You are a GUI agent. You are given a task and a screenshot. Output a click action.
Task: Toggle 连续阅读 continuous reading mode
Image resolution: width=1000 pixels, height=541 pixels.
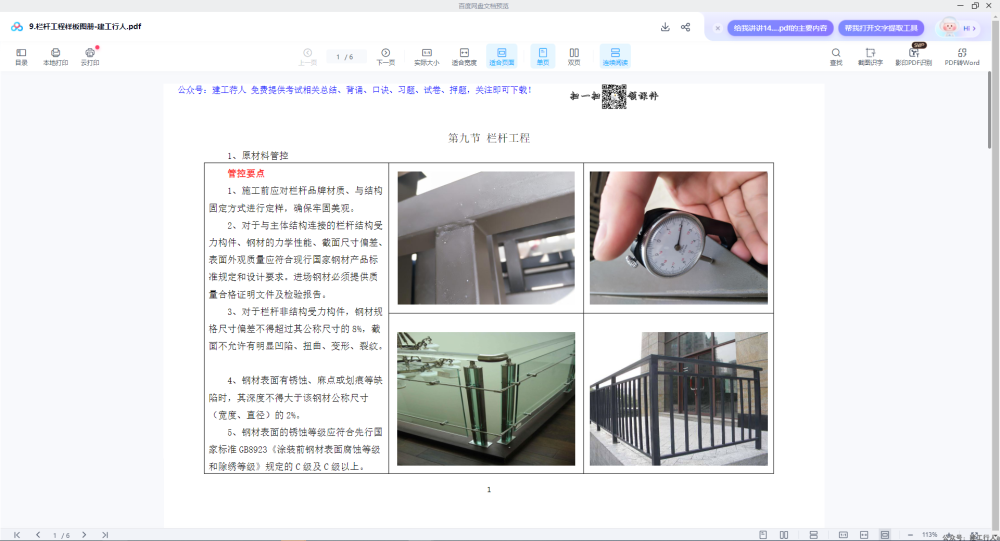coord(615,56)
